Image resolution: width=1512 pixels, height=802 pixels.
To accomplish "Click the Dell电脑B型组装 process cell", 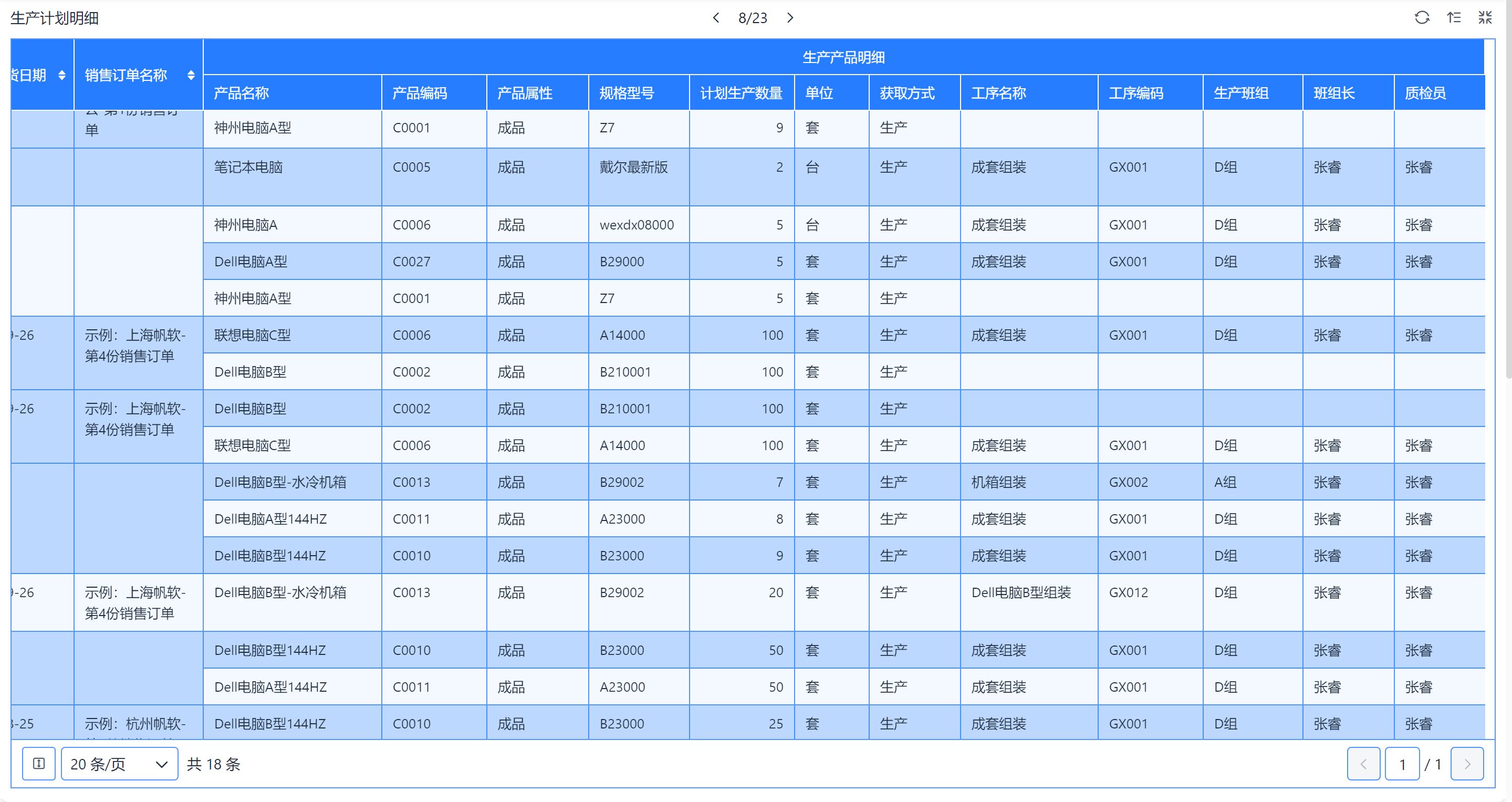I will coord(1021,592).
